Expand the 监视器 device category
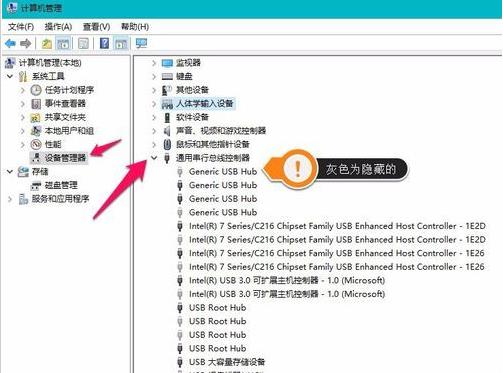 tap(154, 63)
